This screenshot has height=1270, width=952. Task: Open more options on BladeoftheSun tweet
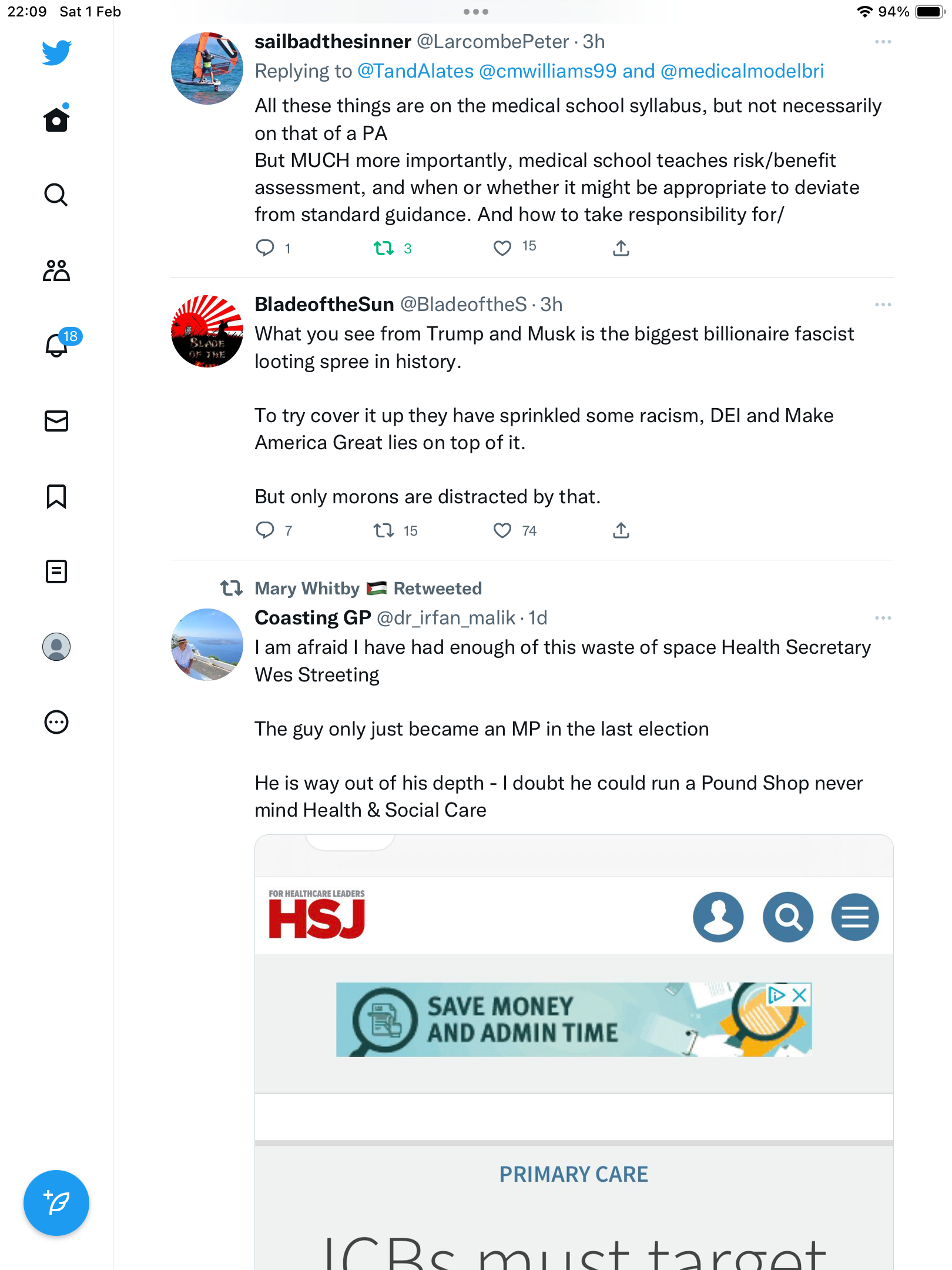(883, 305)
